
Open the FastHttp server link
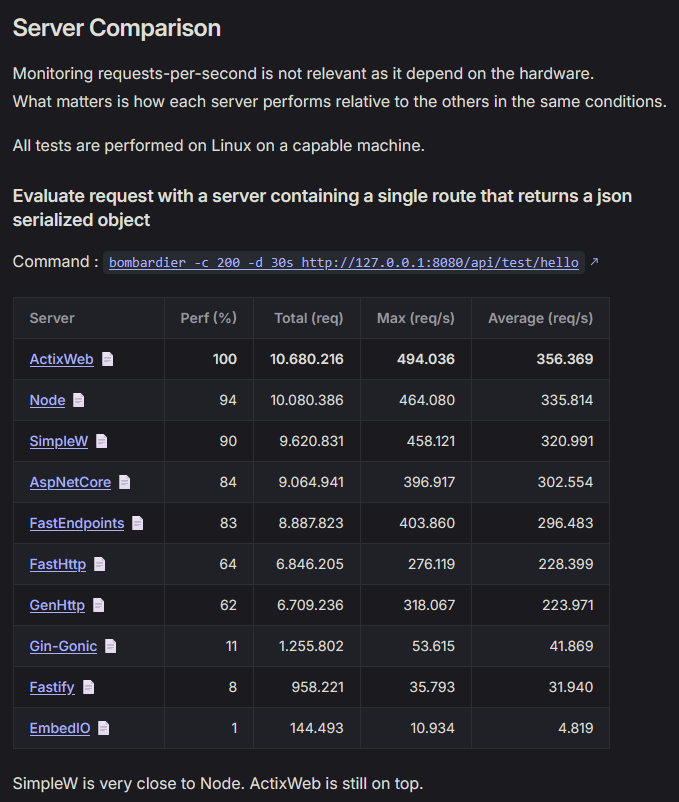click(58, 564)
